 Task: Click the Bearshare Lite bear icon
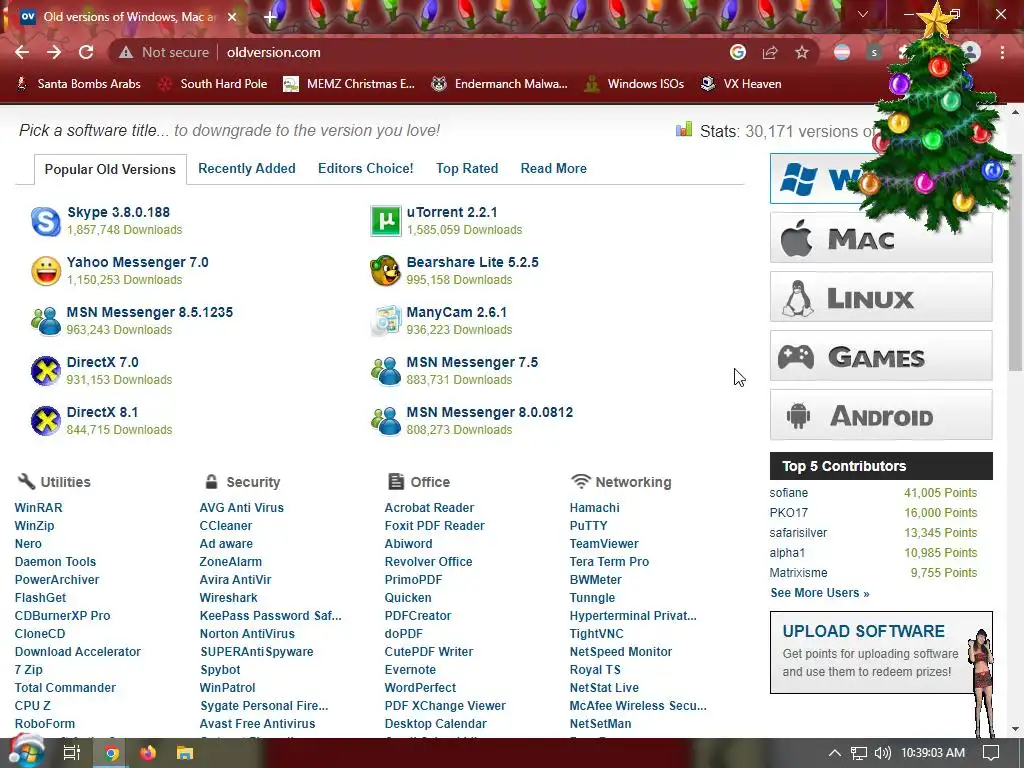[385, 271]
